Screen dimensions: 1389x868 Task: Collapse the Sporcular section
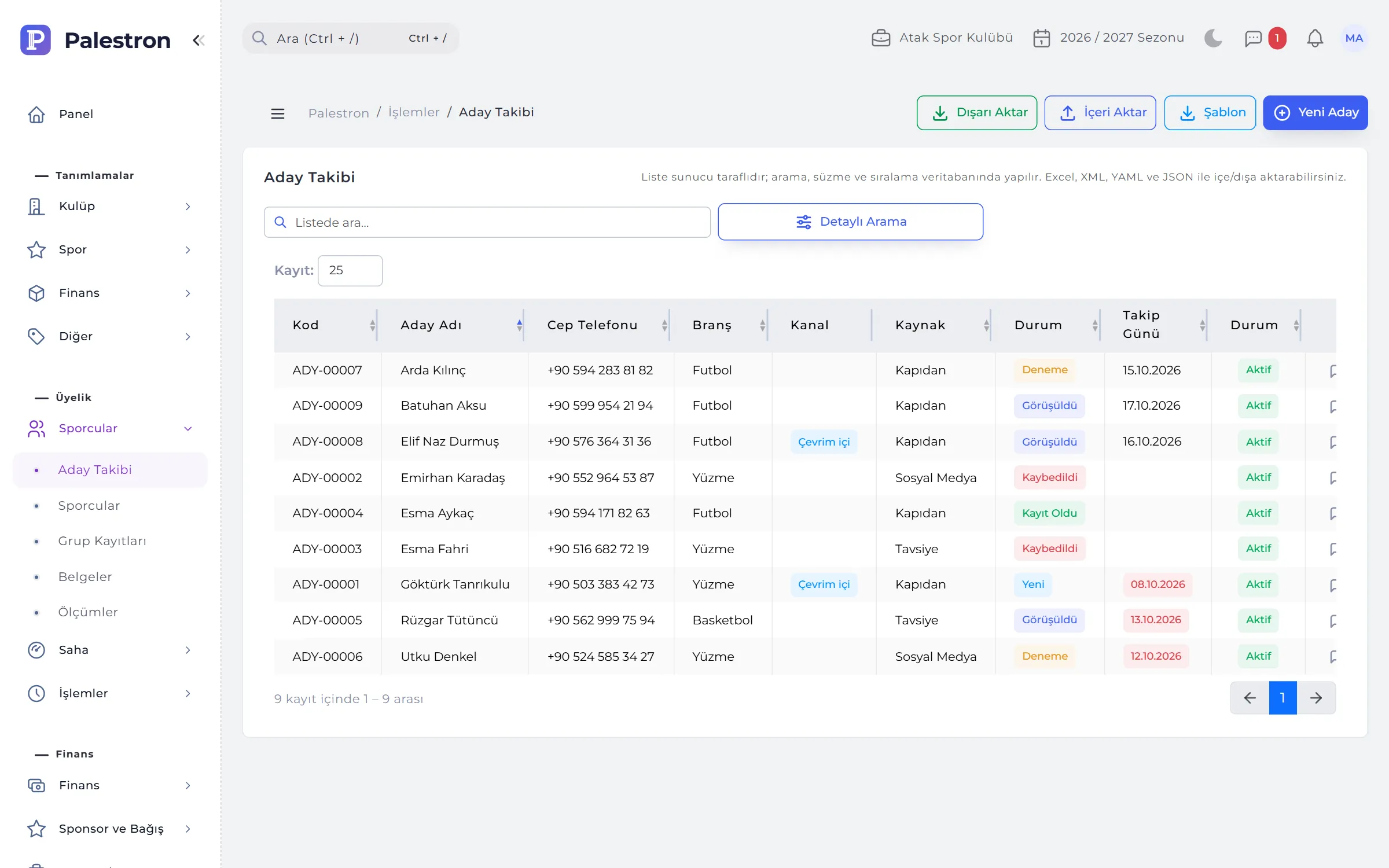point(110,429)
